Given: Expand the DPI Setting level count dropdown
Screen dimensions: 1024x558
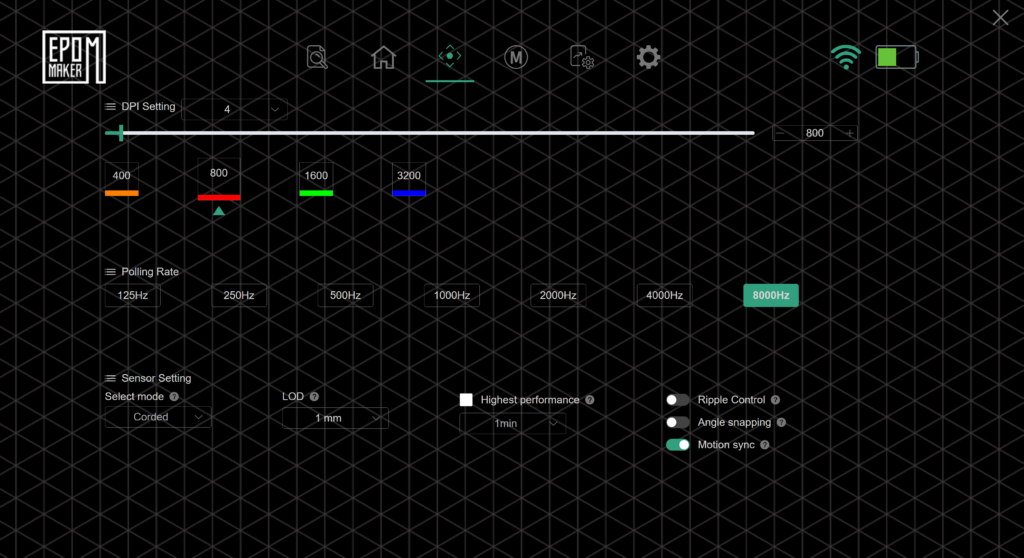Looking at the screenshot, I should pos(234,109).
